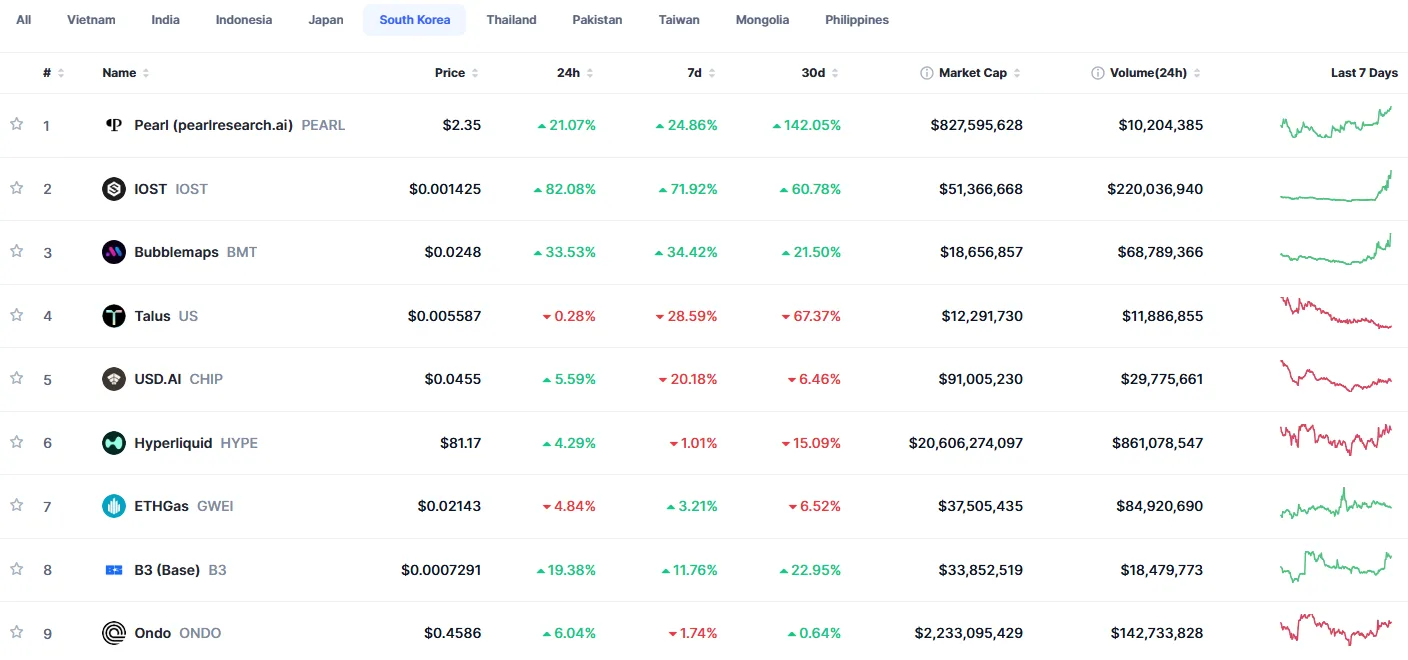Image resolution: width=1408 pixels, height=660 pixels.
Task: Click the B3 (Base) coin logo
Action: (114, 570)
